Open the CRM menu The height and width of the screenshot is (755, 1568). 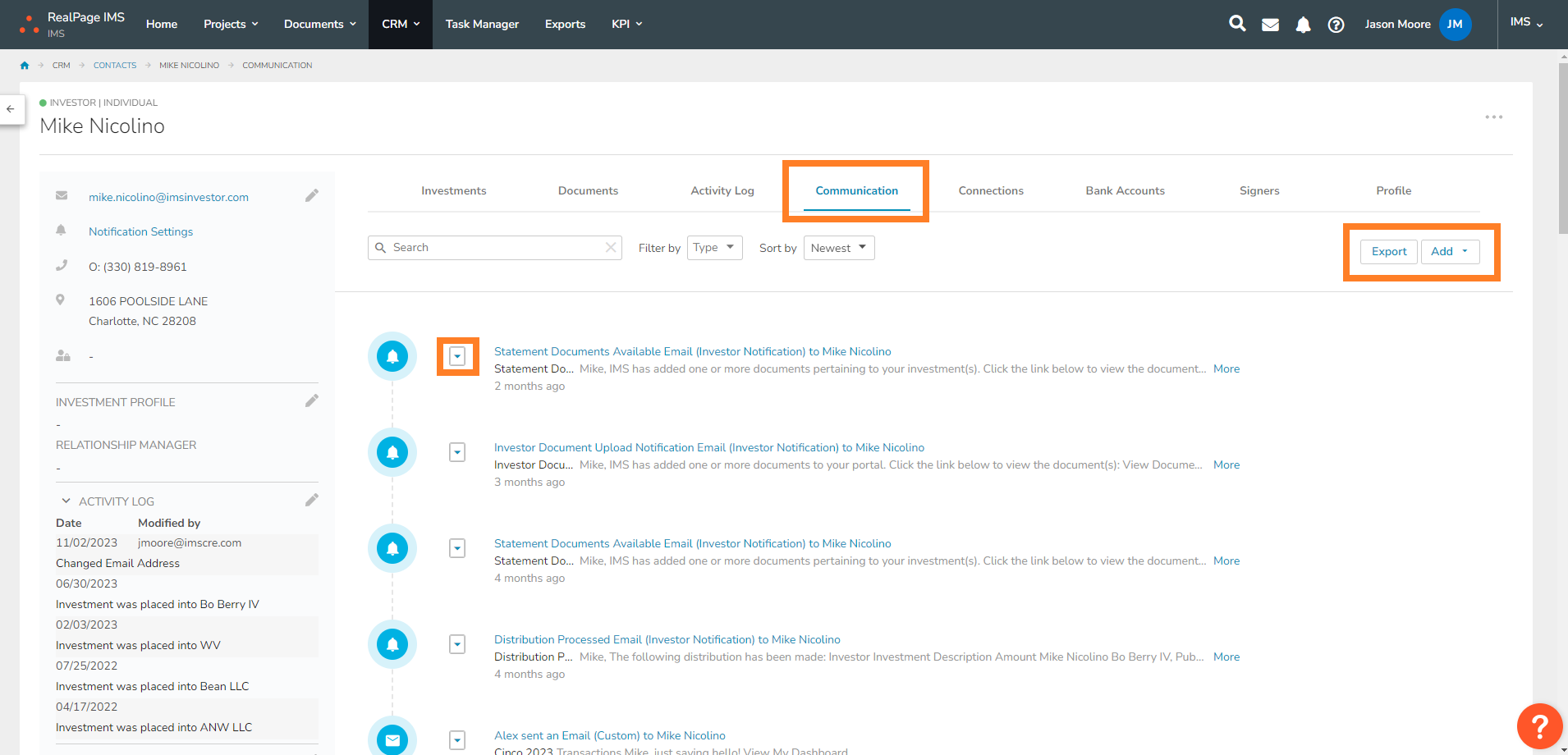(401, 24)
